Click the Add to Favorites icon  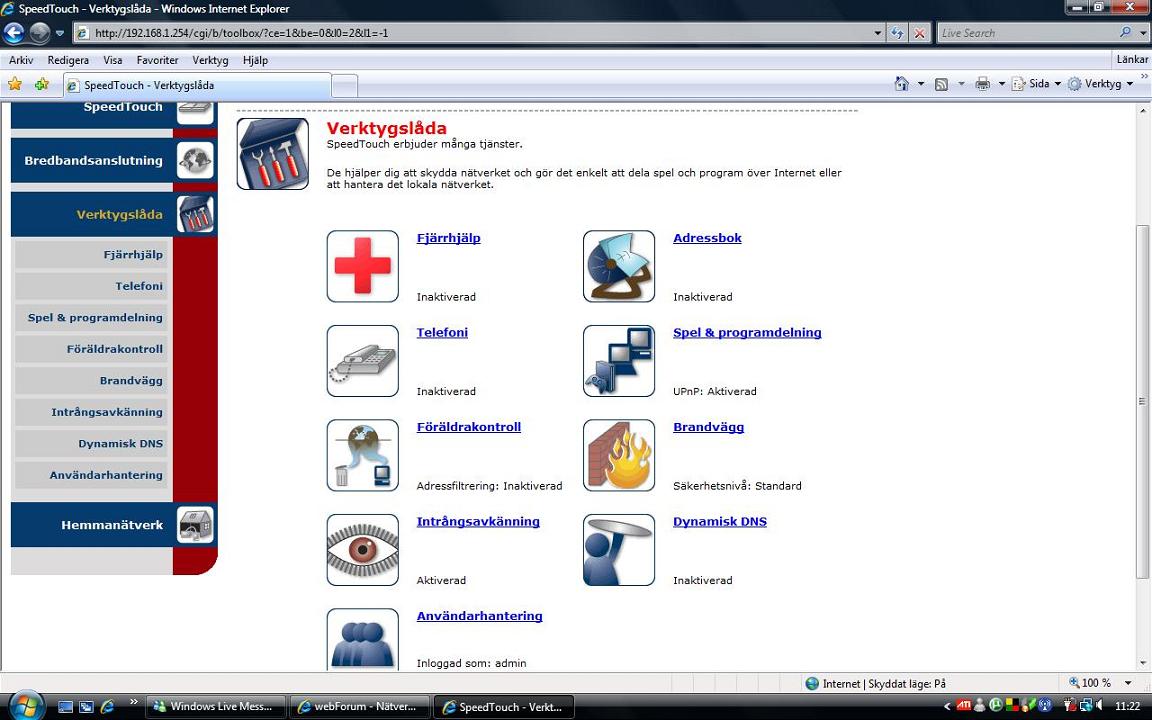42,84
